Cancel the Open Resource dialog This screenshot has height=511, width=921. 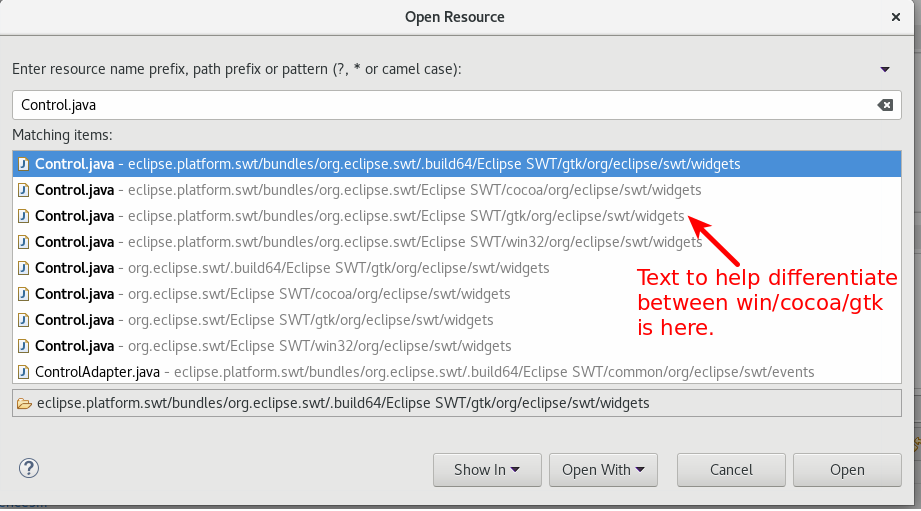(x=731, y=470)
